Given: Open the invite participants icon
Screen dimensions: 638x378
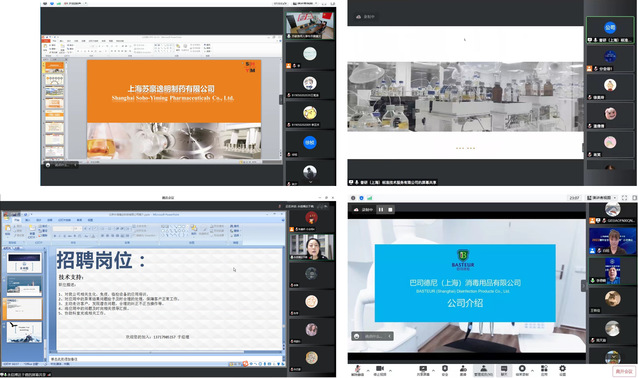Looking at the screenshot, I should coord(463,370).
